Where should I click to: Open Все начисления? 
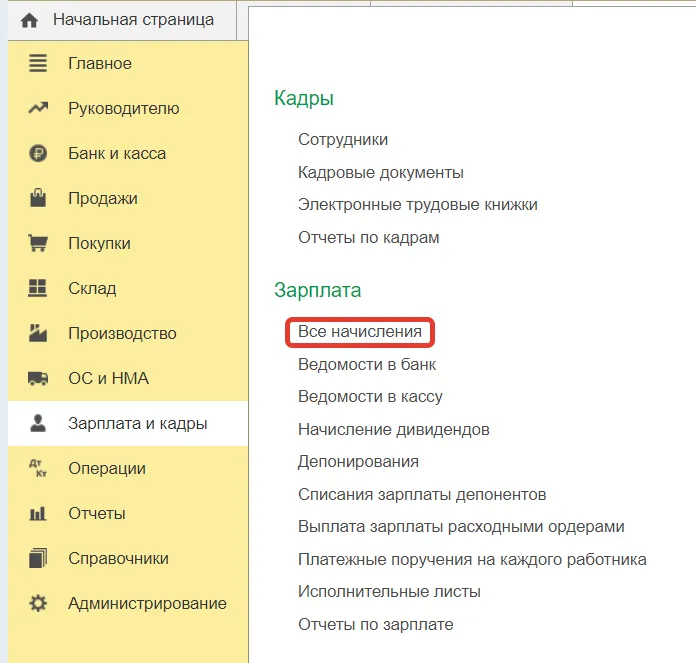[x=360, y=332]
